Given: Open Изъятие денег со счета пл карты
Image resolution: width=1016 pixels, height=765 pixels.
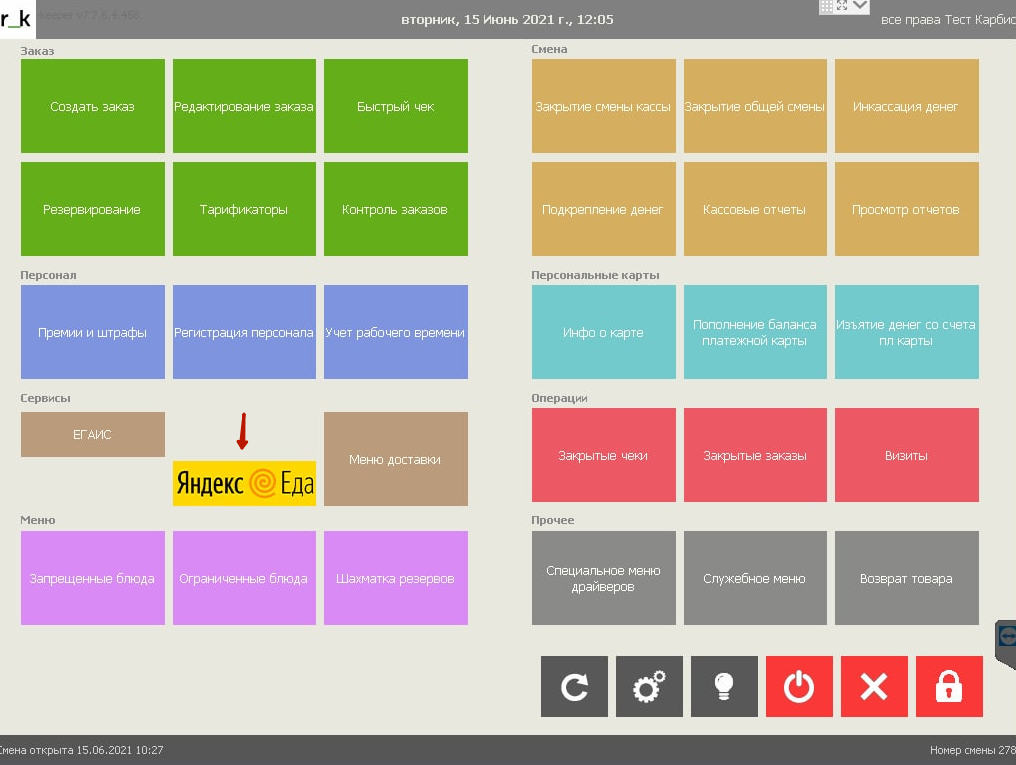Looking at the screenshot, I should pyautogui.click(x=907, y=332).
